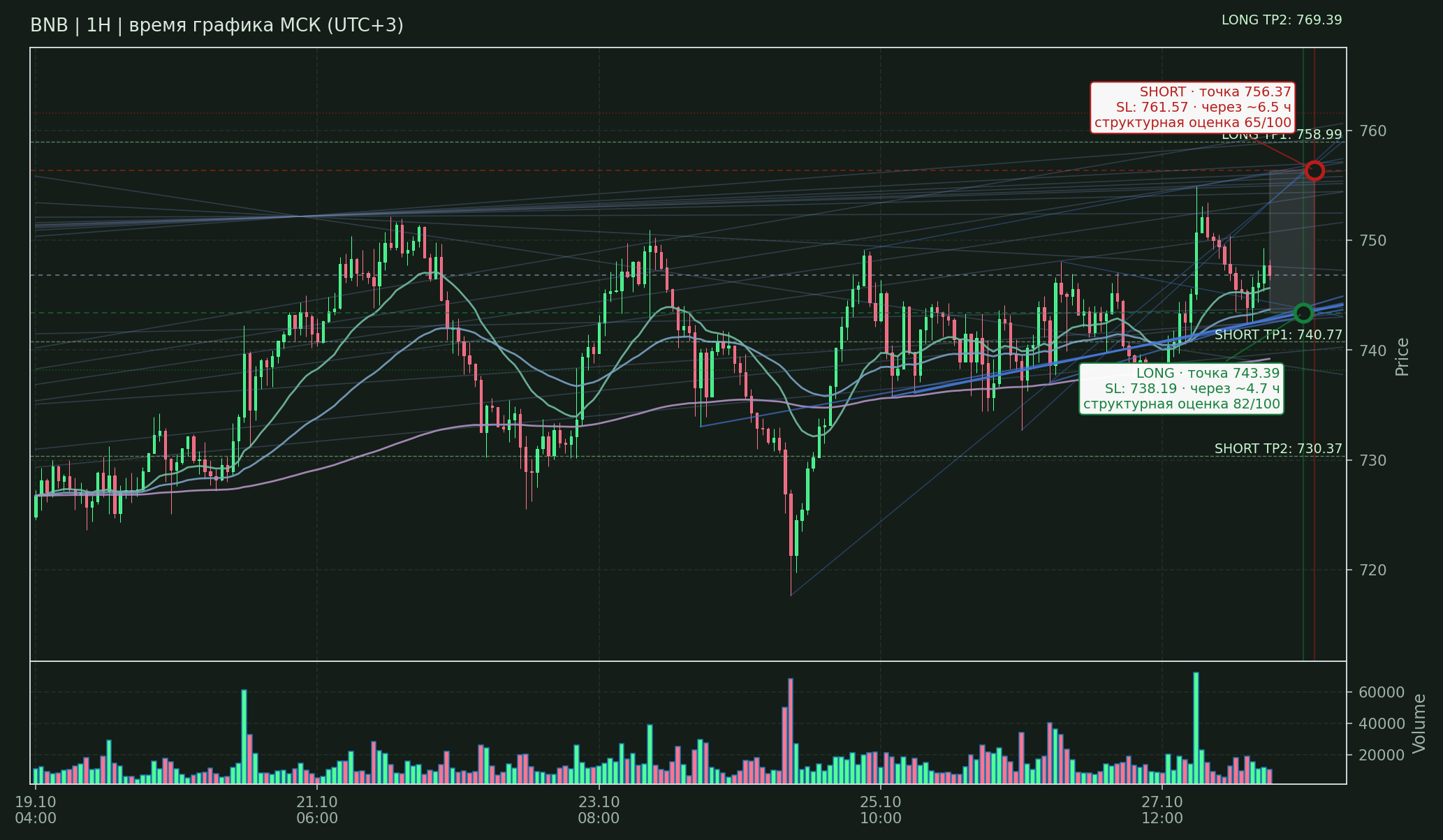The width and height of the screenshot is (1443, 840).
Task: Click the SHORT TP2: 730.37 label
Action: click(x=1278, y=449)
